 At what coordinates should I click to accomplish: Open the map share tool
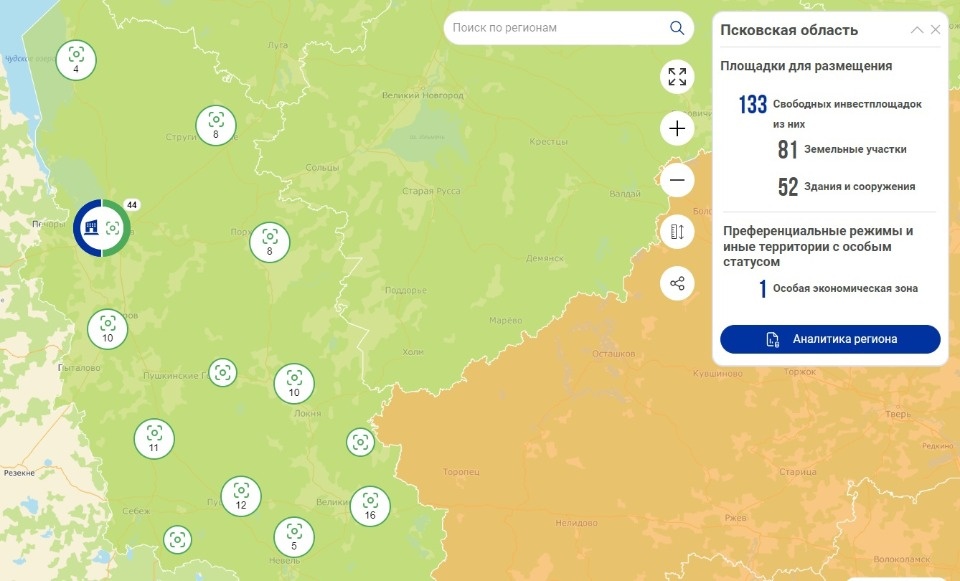pos(677,283)
